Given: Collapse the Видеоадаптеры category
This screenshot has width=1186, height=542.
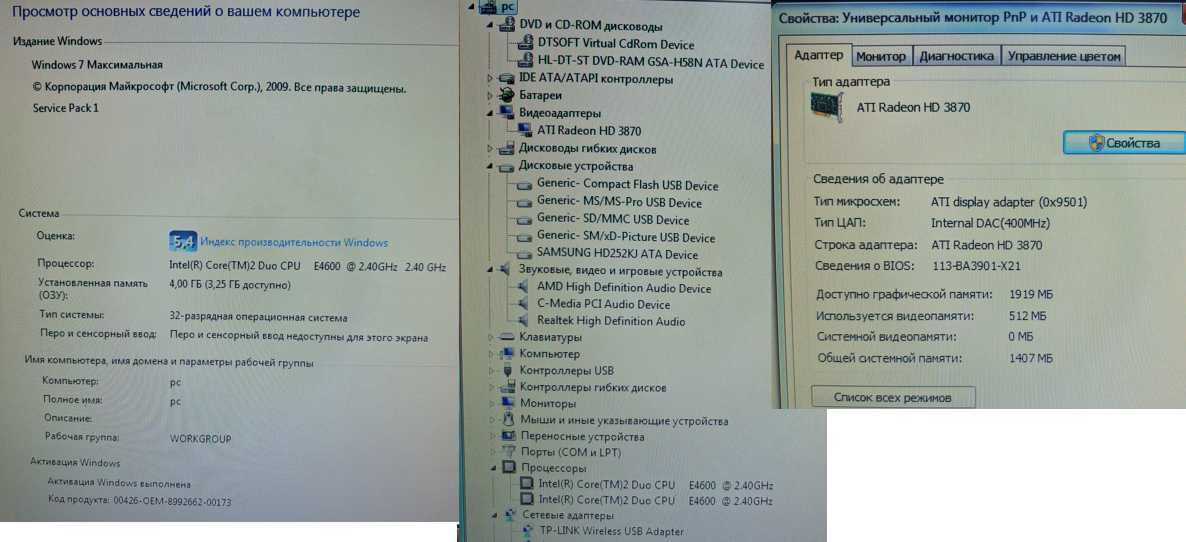Looking at the screenshot, I should [491, 113].
